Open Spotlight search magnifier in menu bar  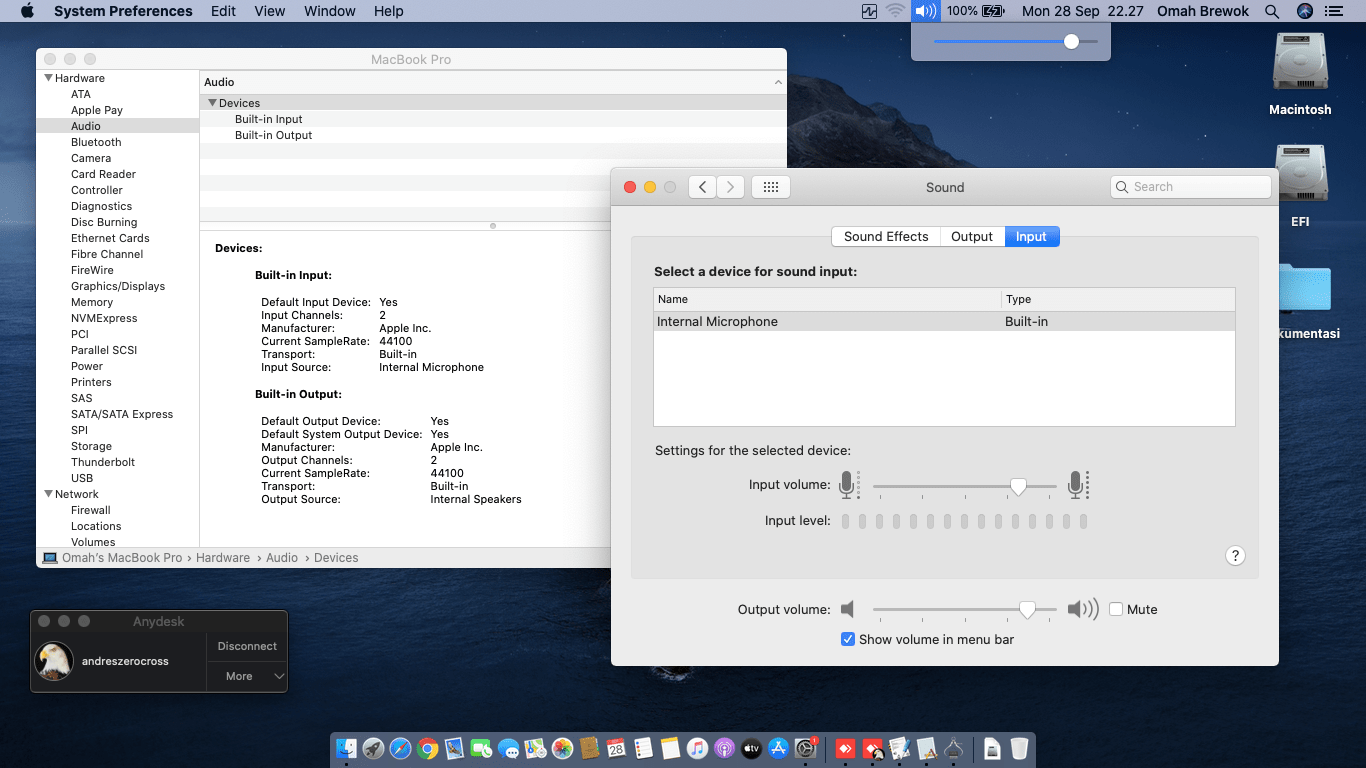coord(1272,11)
